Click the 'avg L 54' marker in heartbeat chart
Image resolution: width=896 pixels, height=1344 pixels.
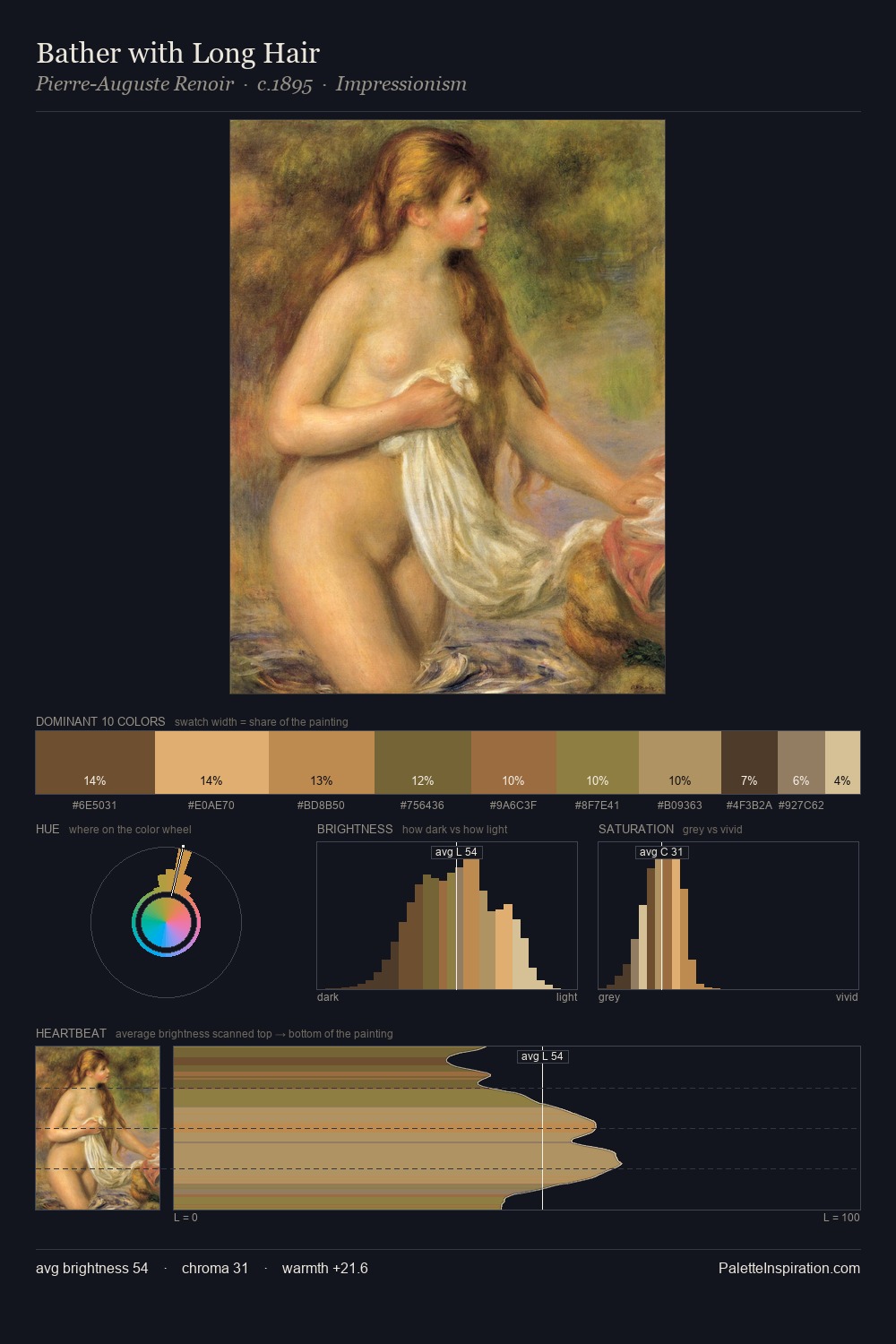[x=543, y=1056]
